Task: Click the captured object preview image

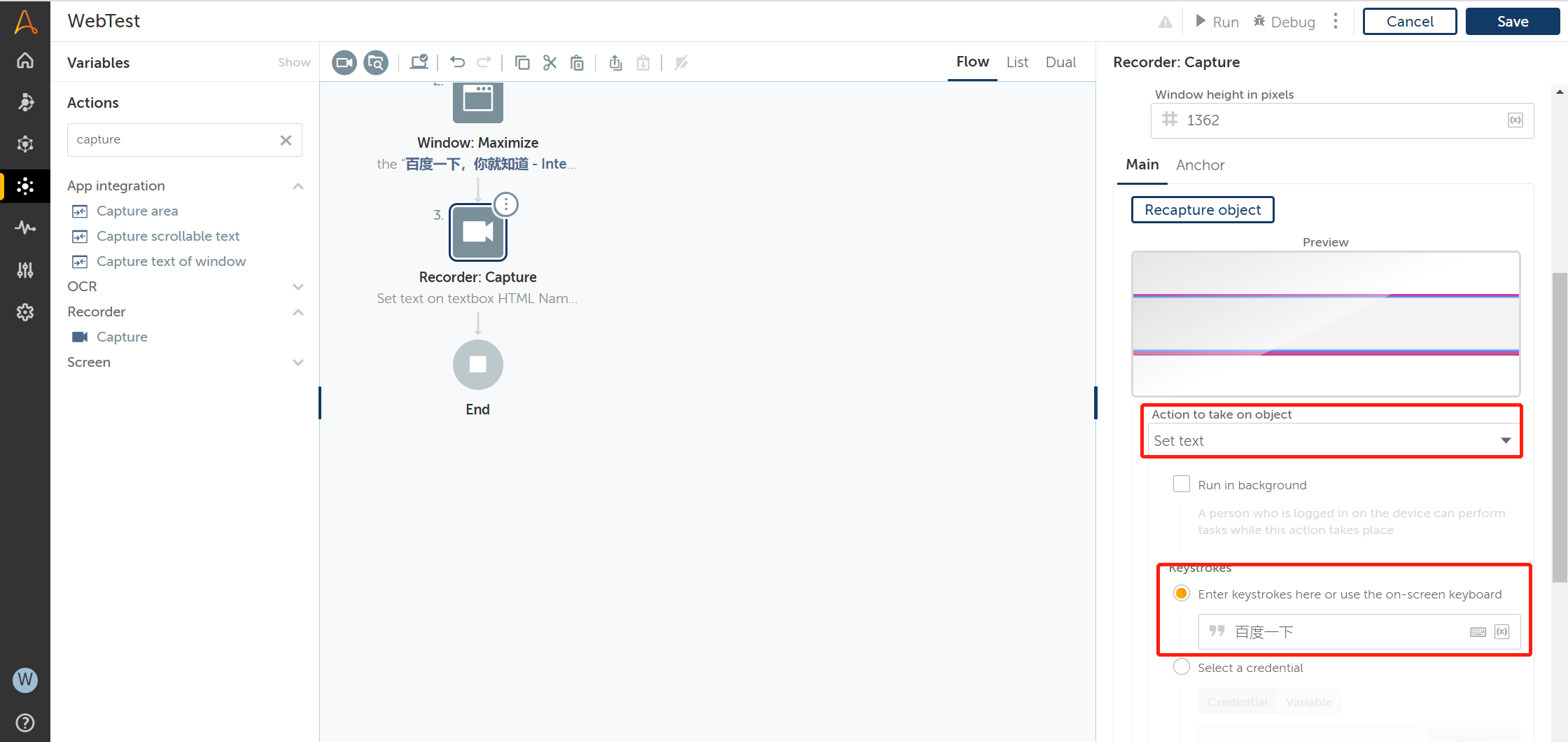Action: click(1326, 324)
